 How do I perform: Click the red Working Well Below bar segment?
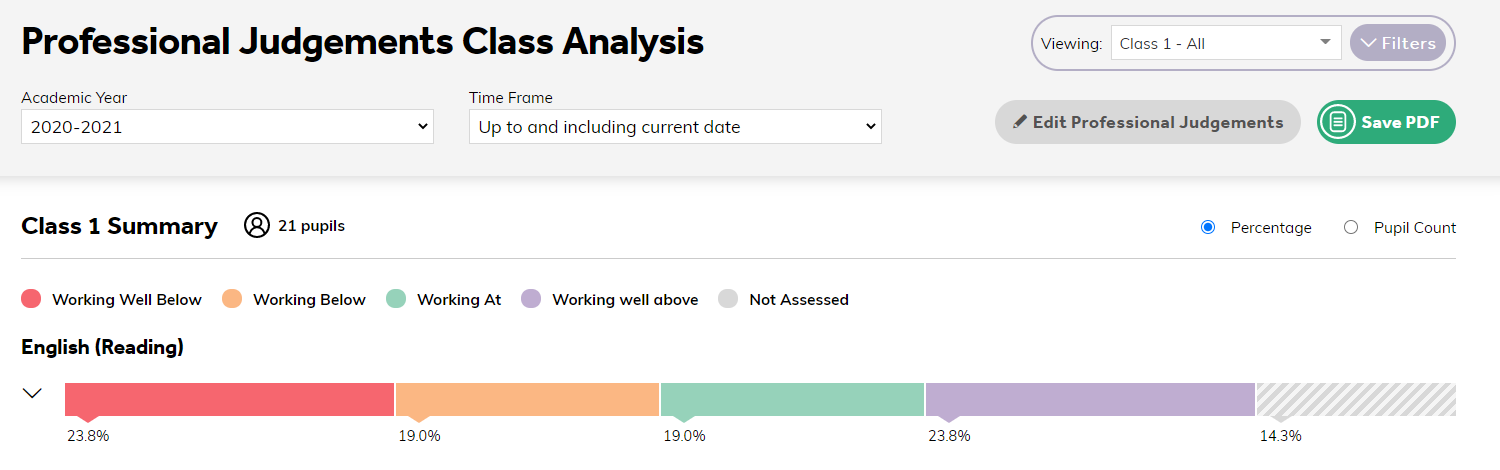pyautogui.click(x=229, y=399)
